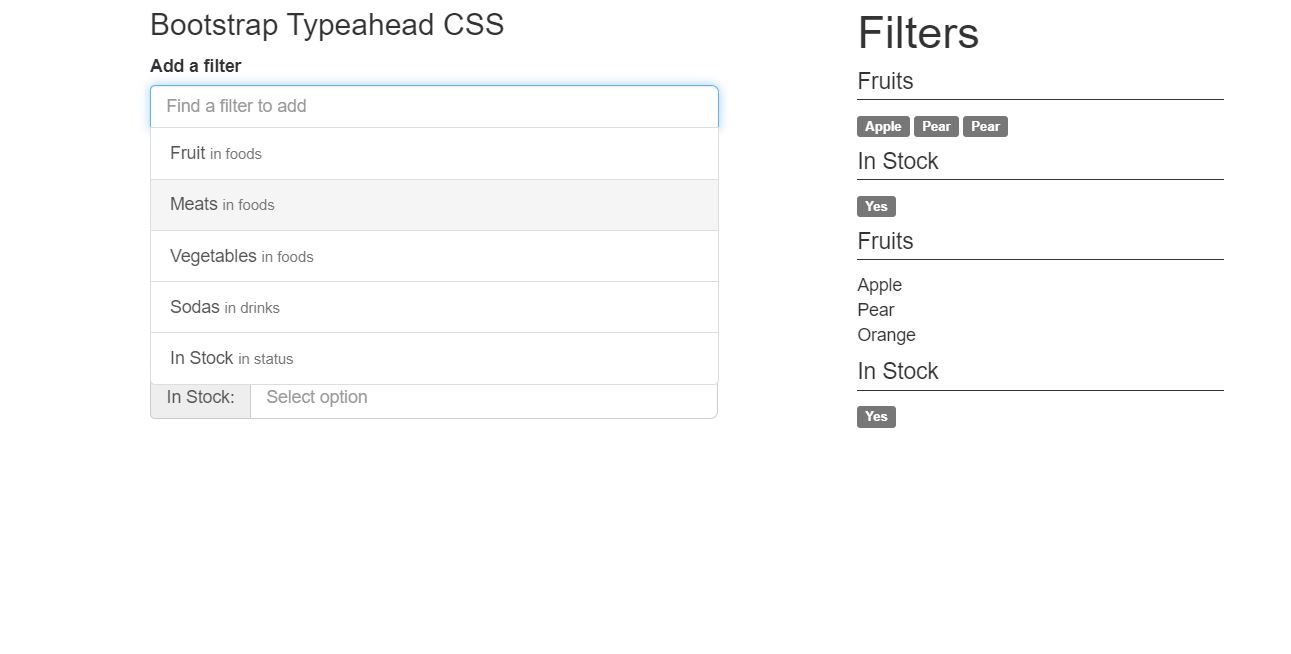Viewport: 1291px width, 654px height.
Task: Select "In Stock in status" suggestion
Action: point(231,357)
